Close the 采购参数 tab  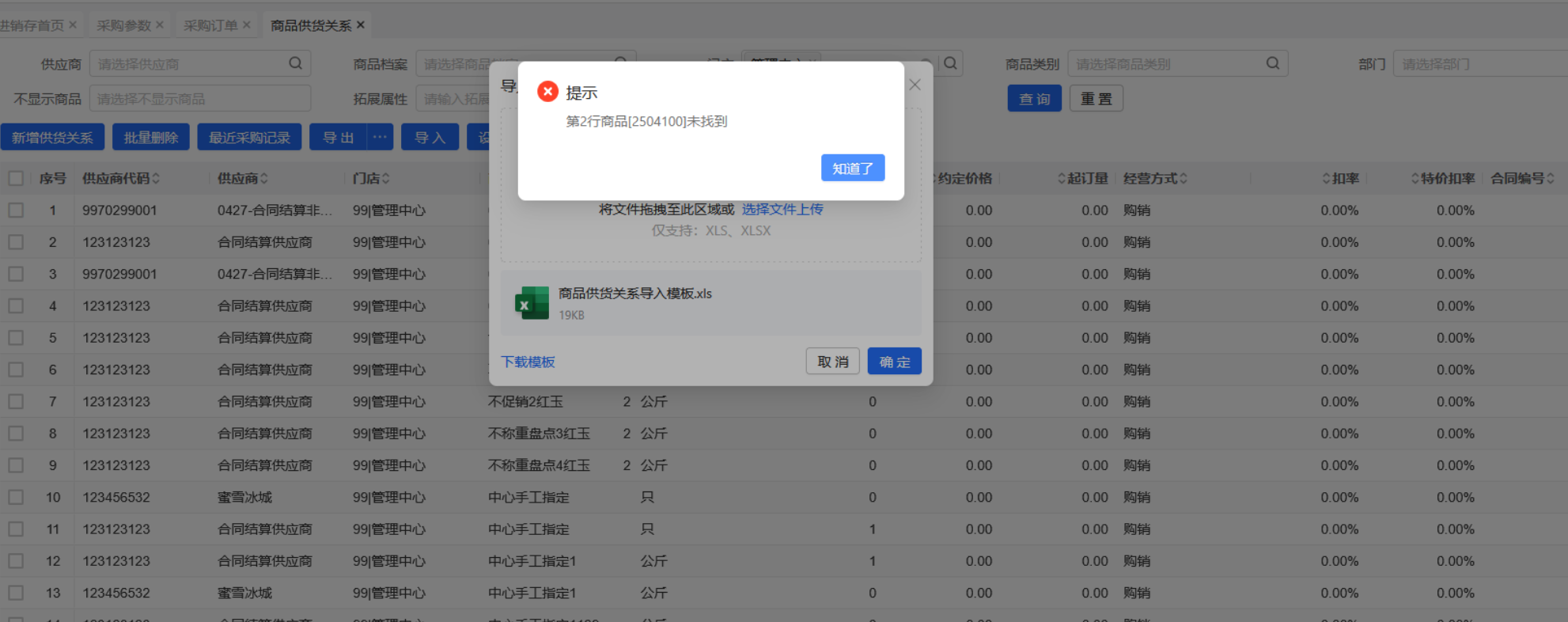click(x=160, y=25)
